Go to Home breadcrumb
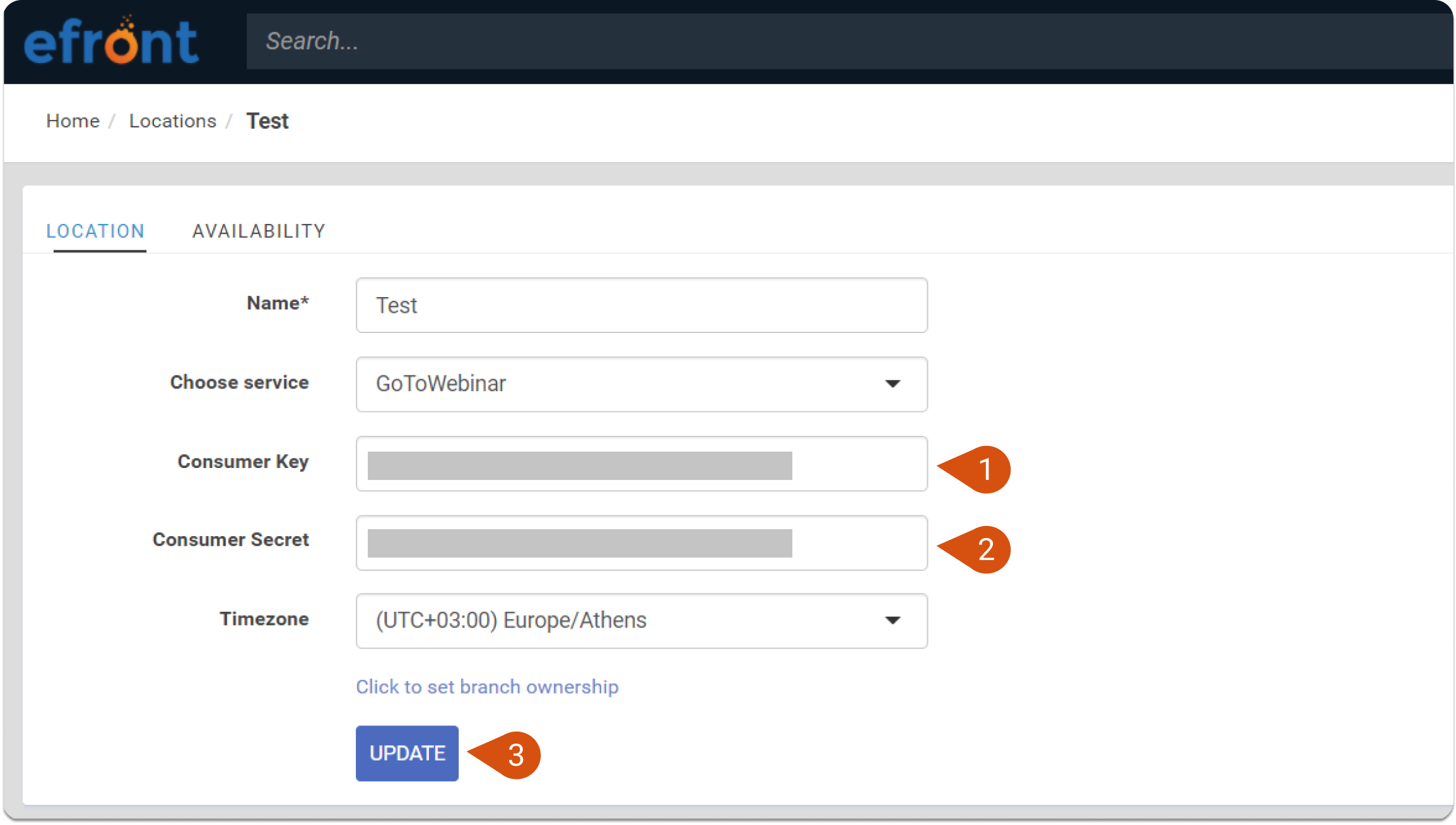This screenshot has height=825, width=1456. 73,120
